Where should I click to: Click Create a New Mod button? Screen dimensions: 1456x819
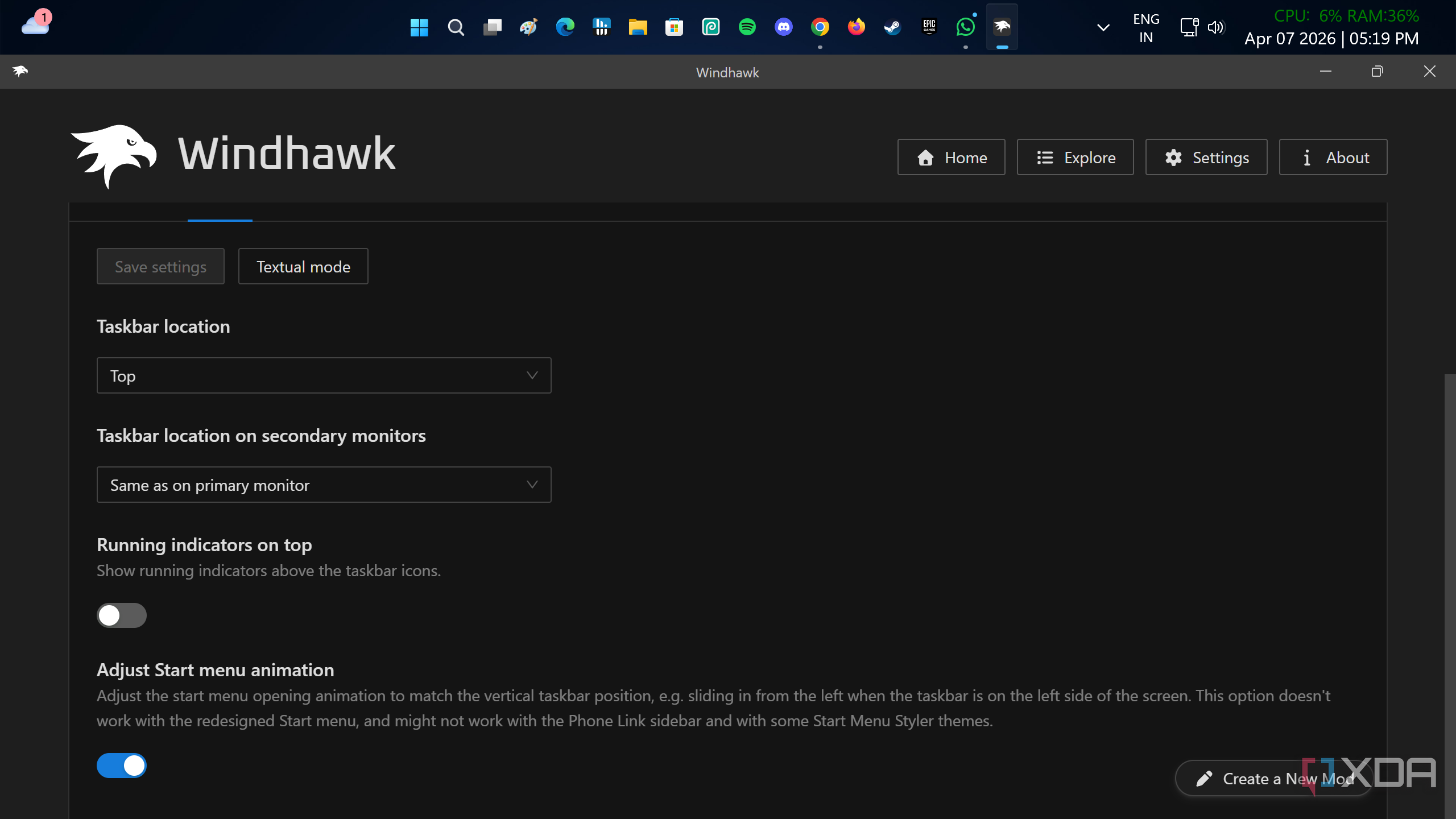coord(1274,778)
